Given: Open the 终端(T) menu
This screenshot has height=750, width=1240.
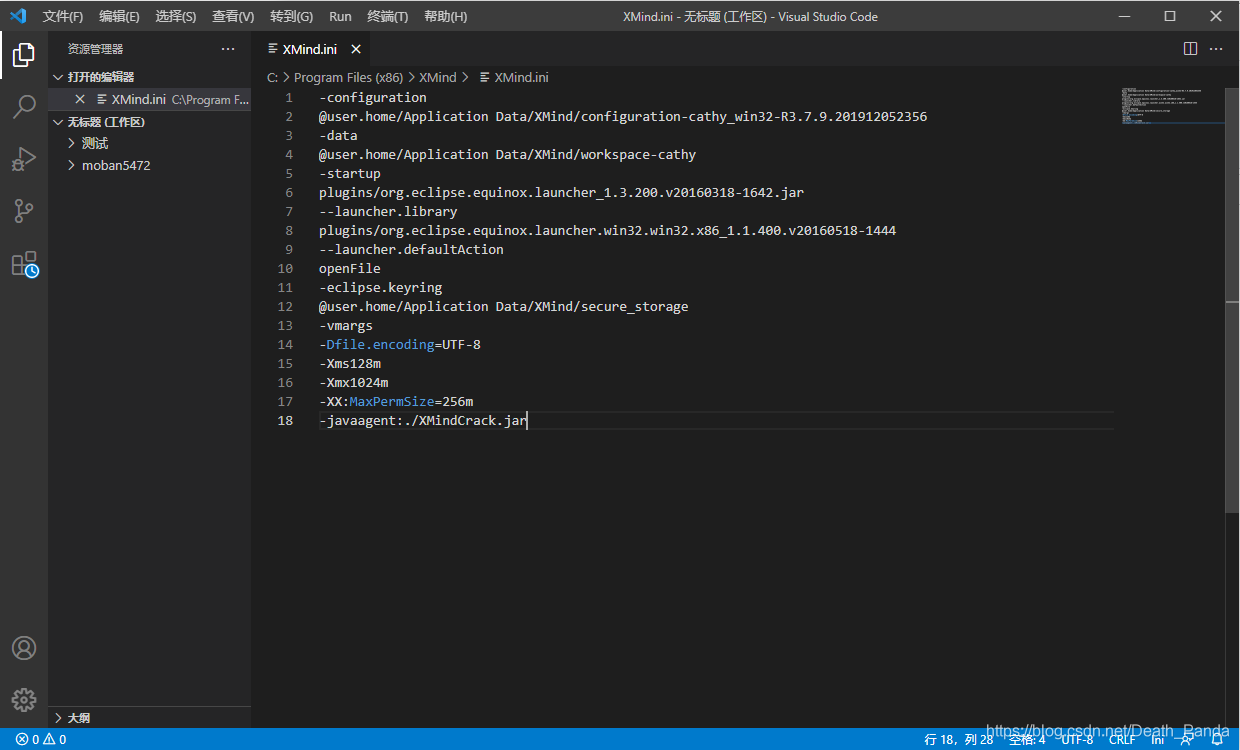Looking at the screenshot, I should (x=387, y=16).
